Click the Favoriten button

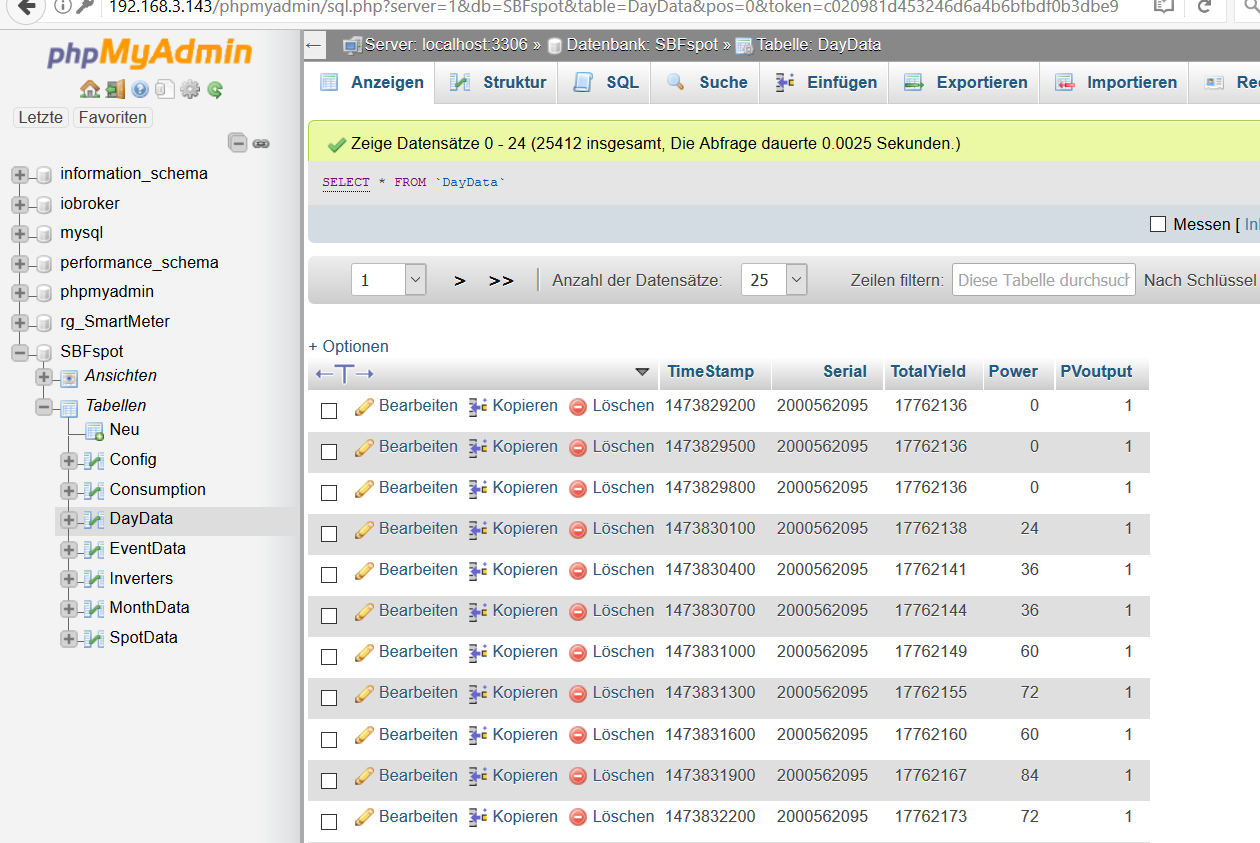[x=113, y=117]
